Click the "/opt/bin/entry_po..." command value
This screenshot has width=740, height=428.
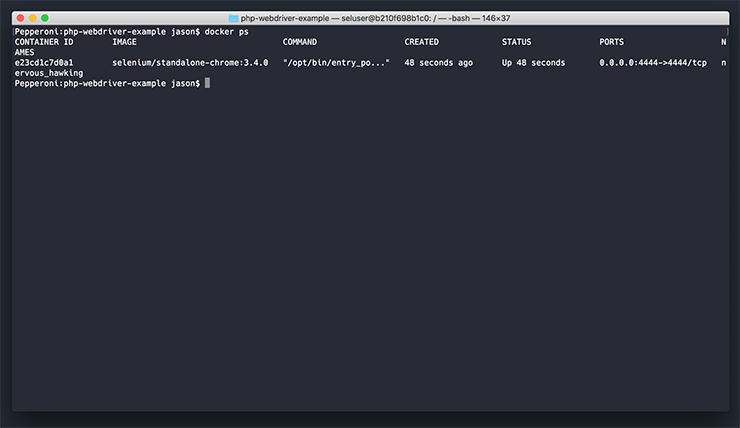(x=336, y=63)
